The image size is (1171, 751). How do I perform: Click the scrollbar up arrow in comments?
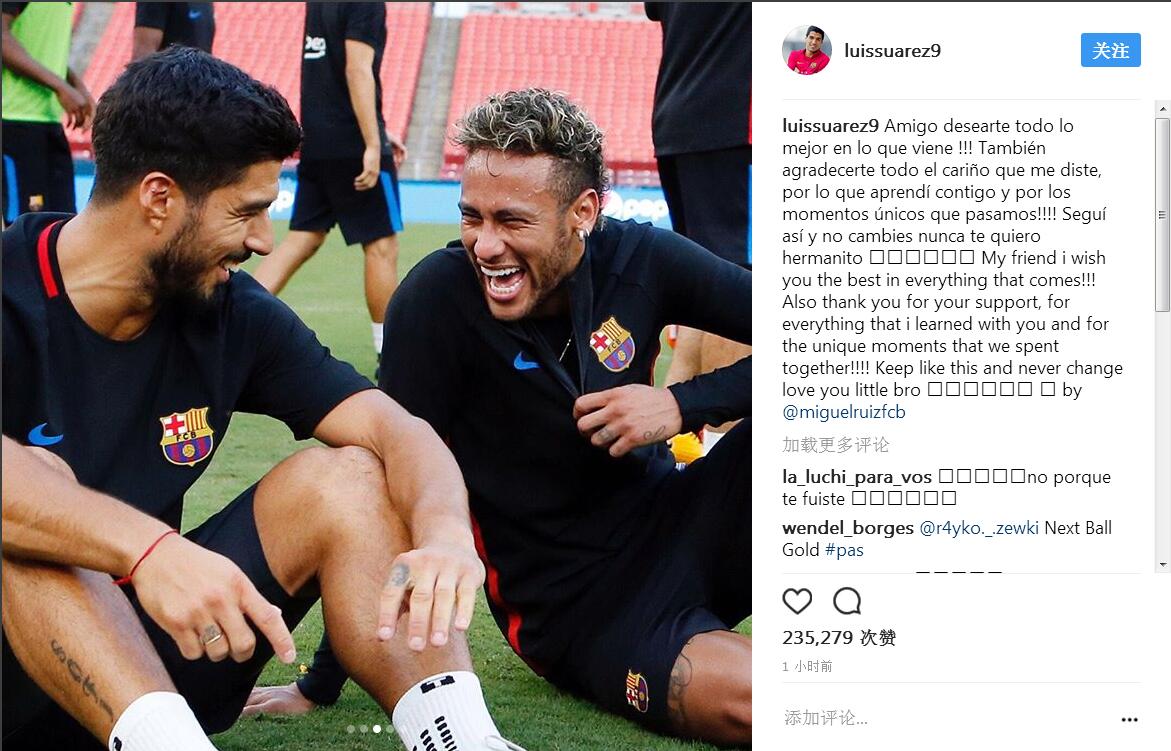click(1162, 109)
